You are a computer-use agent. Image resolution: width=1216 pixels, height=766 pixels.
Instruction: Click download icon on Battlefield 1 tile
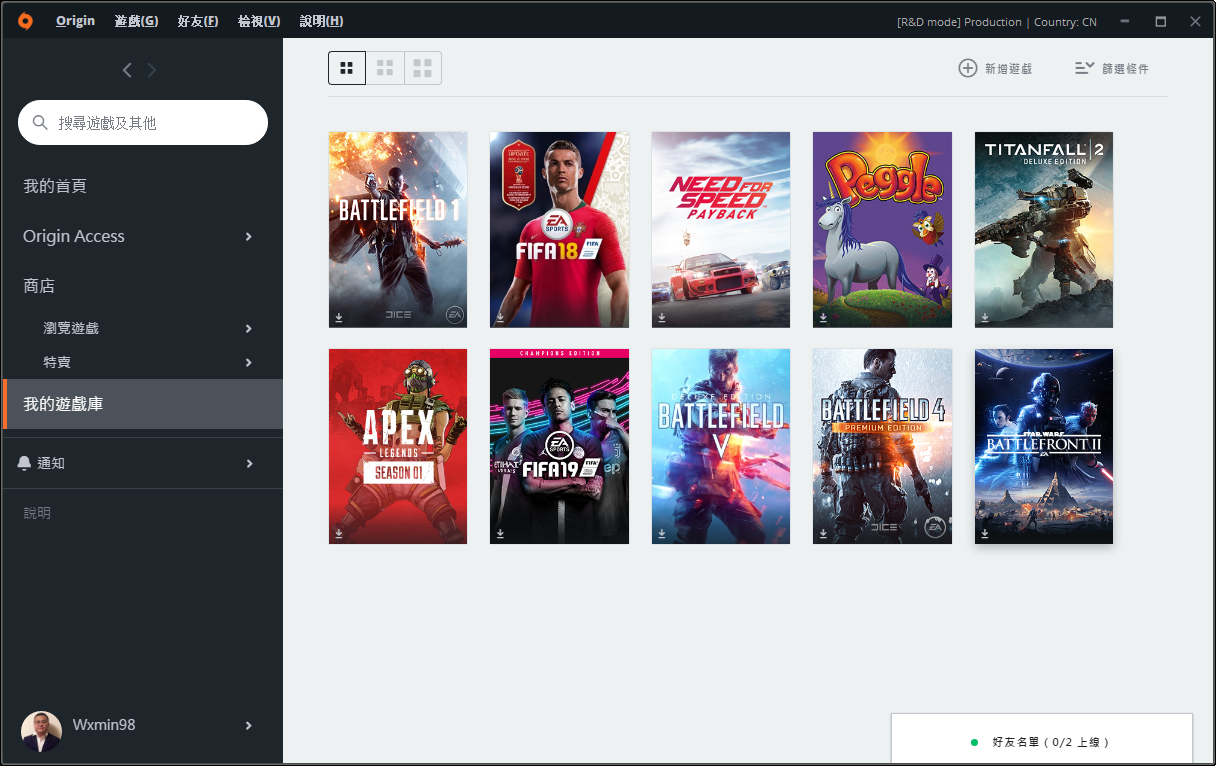coord(339,317)
